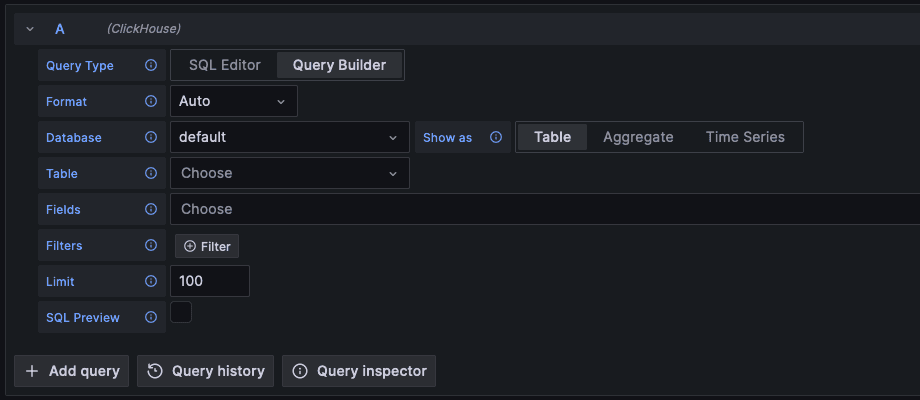Show results as Time Series

[745, 137]
